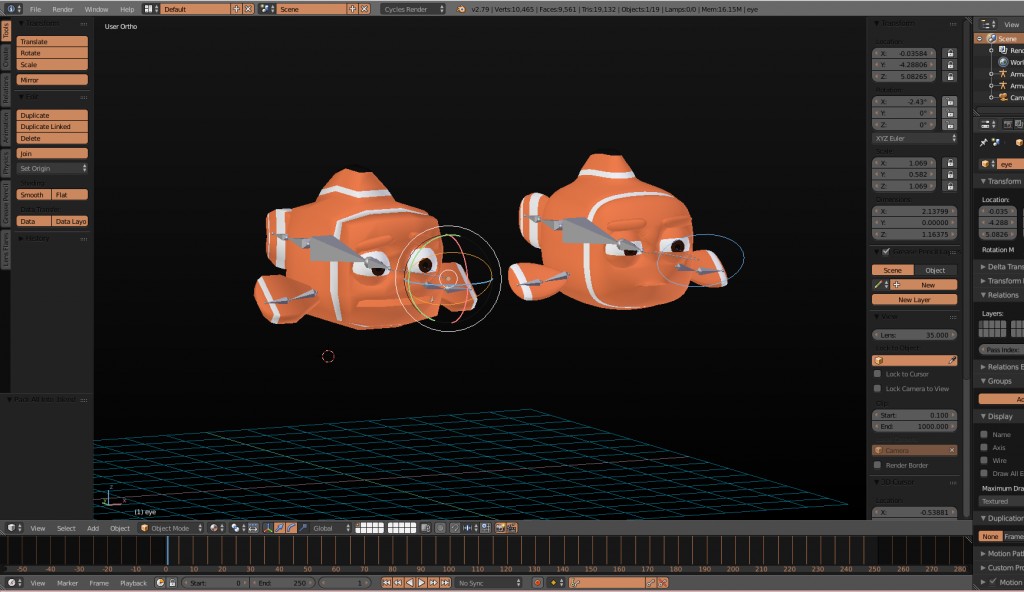The width and height of the screenshot is (1024, 592).
Task: Open the Cycles Render engine dropdown
Action: (x=405, y=8)
